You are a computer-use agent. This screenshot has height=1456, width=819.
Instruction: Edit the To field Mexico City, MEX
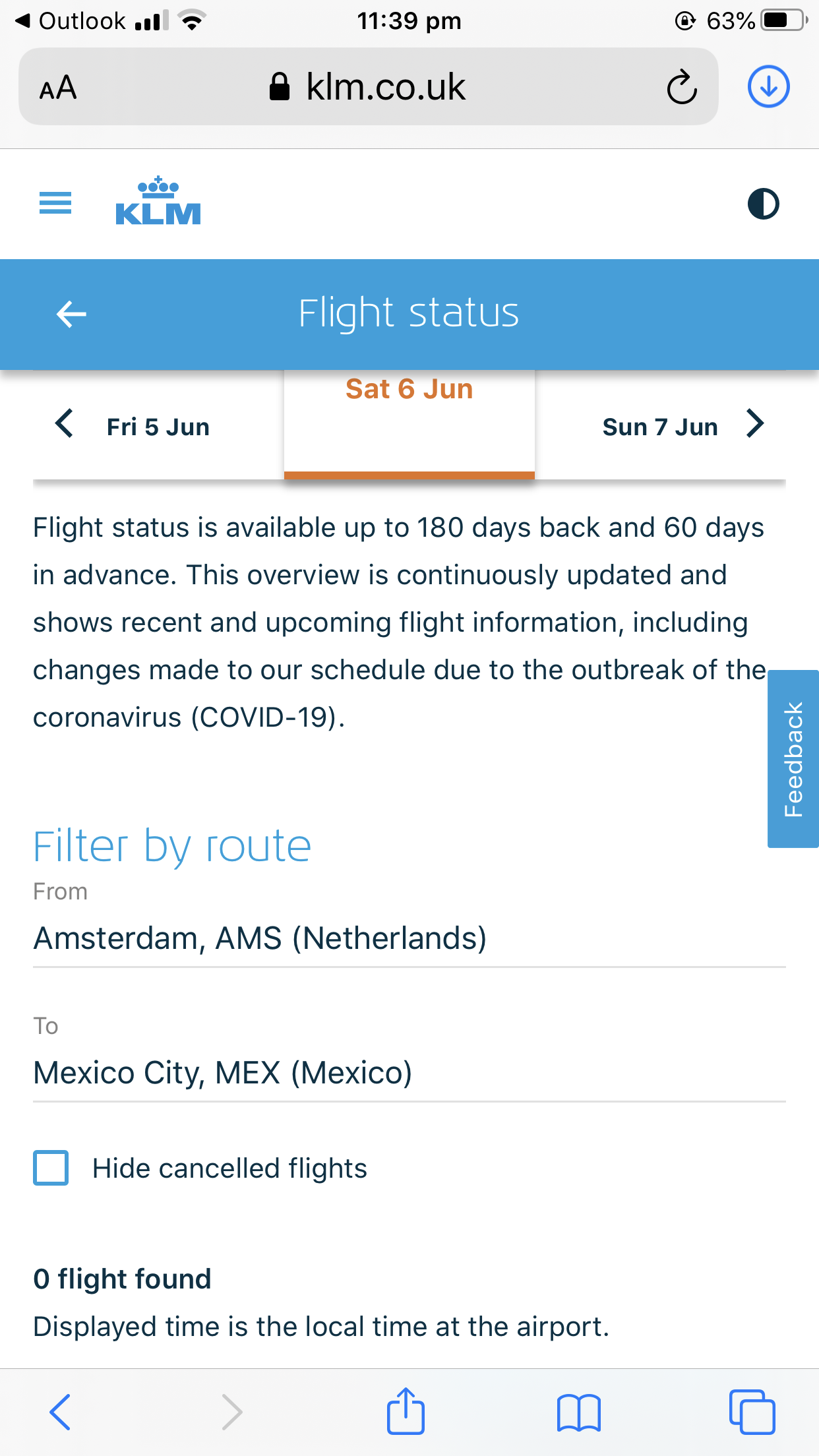(409, 1073)
